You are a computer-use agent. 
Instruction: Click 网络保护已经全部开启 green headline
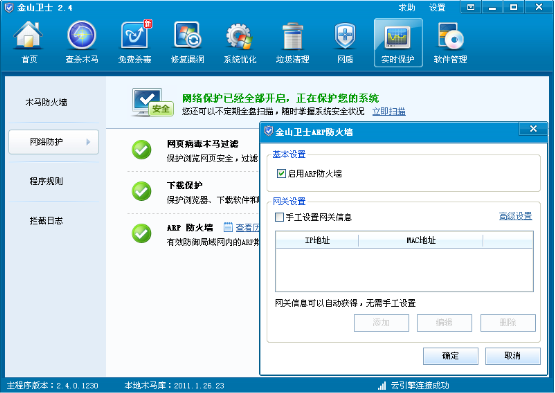point(281,98)
